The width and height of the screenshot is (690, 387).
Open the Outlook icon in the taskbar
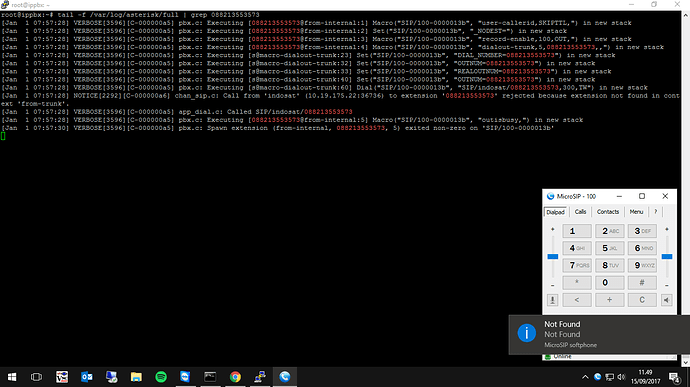87,377
